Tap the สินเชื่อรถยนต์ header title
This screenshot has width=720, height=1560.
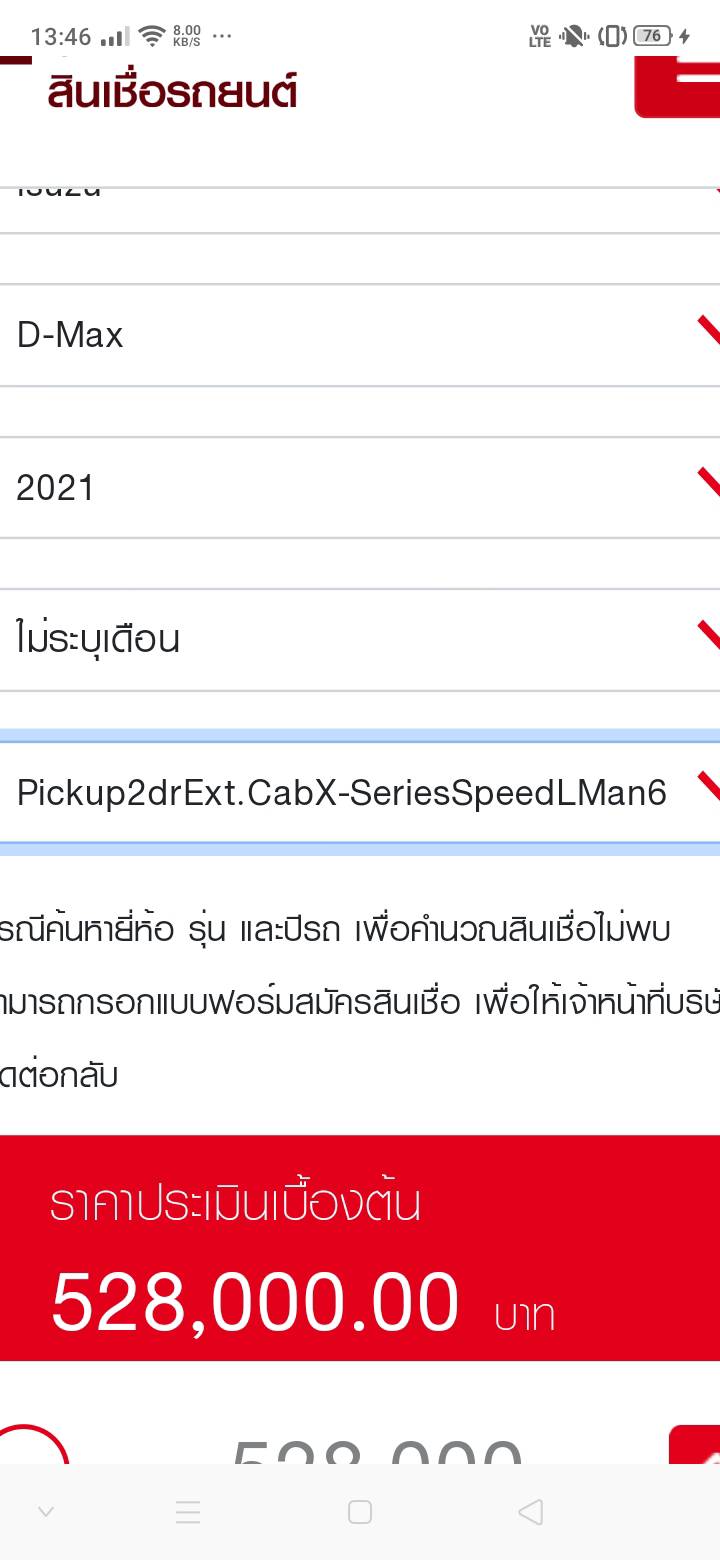[172, 92]
